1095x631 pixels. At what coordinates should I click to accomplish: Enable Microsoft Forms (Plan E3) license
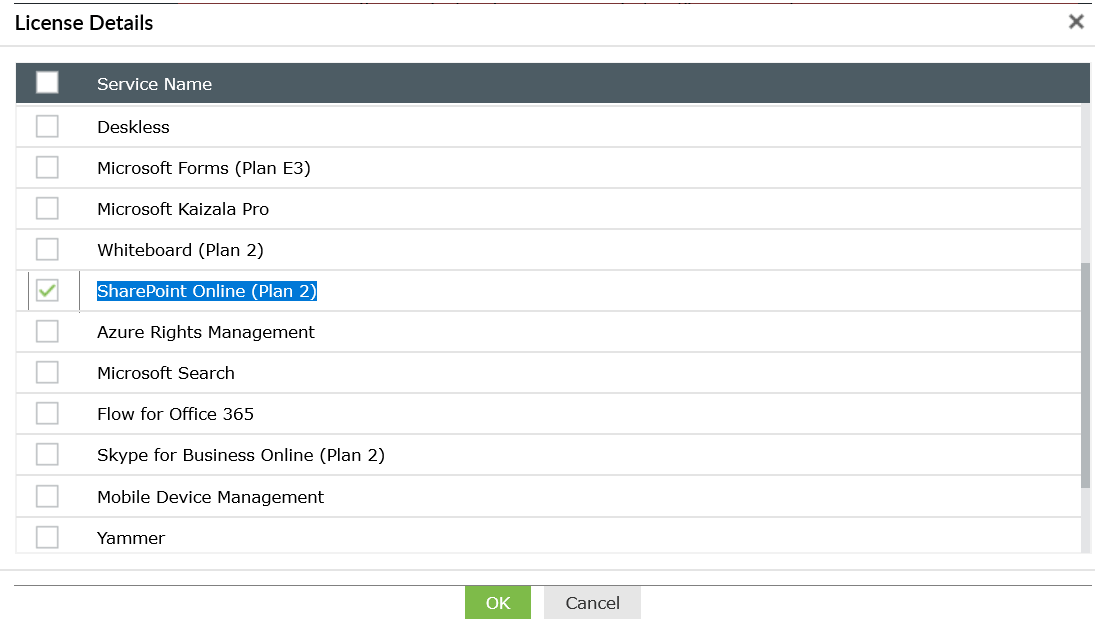47,167
